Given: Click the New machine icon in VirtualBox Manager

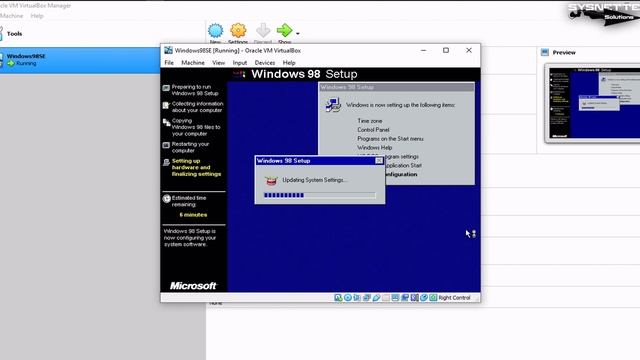Looking at the screenshot, I should 216,31.
